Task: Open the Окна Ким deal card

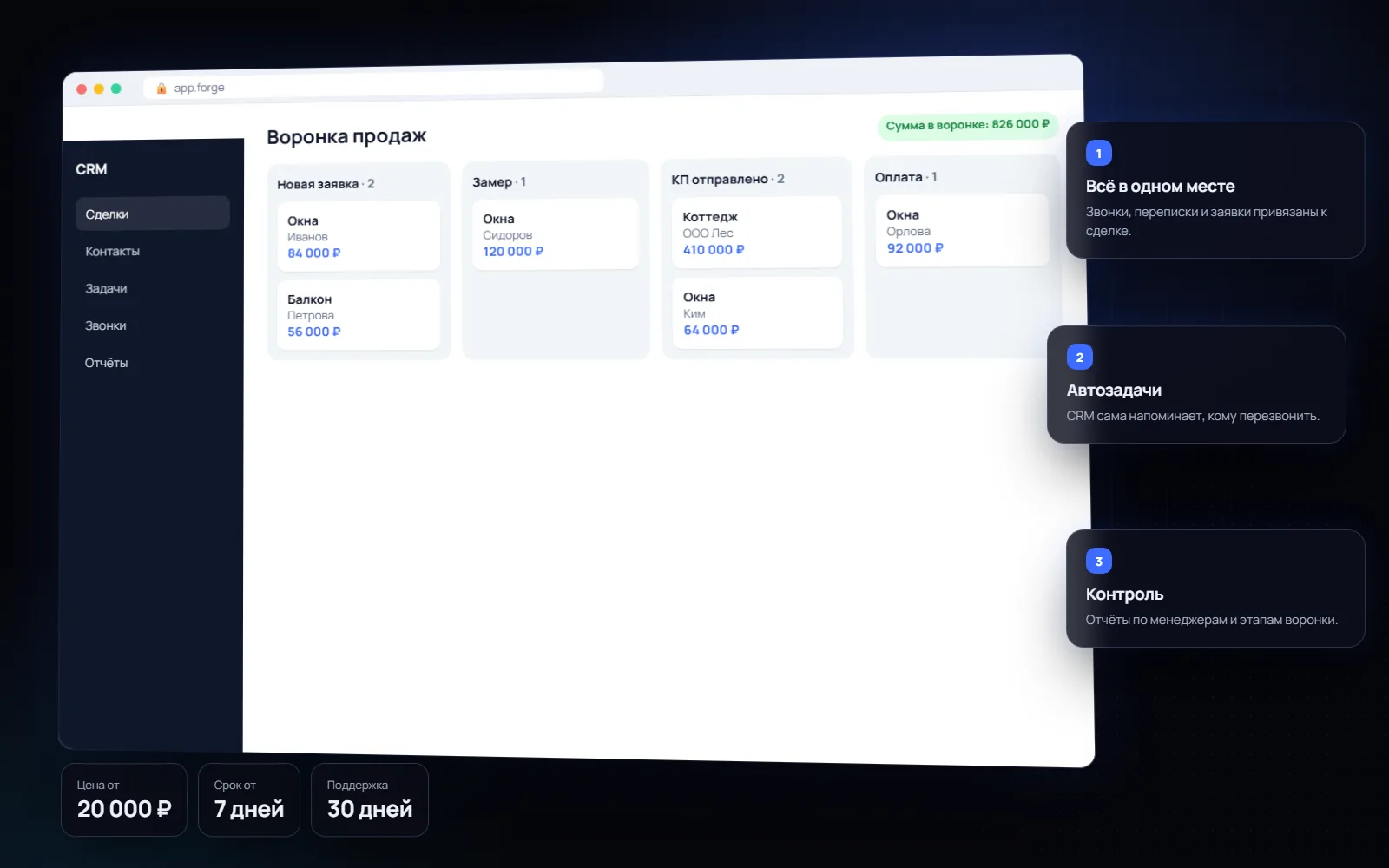Action: tap(758, 312)
